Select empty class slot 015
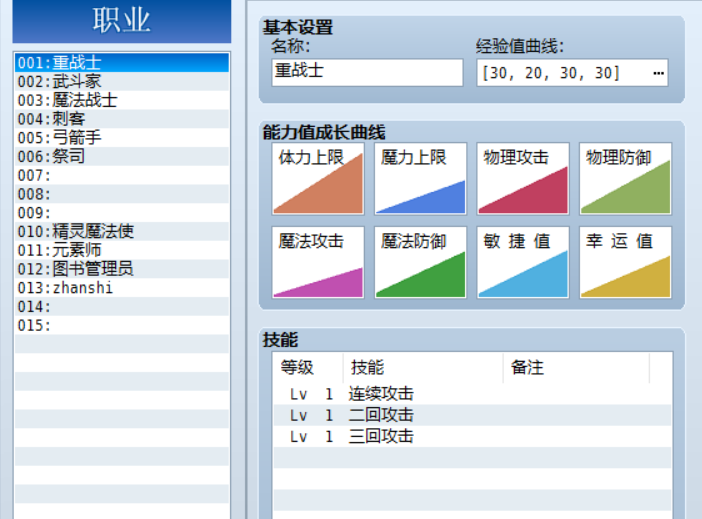Screen dimensions: 702x519 (122, 326)
